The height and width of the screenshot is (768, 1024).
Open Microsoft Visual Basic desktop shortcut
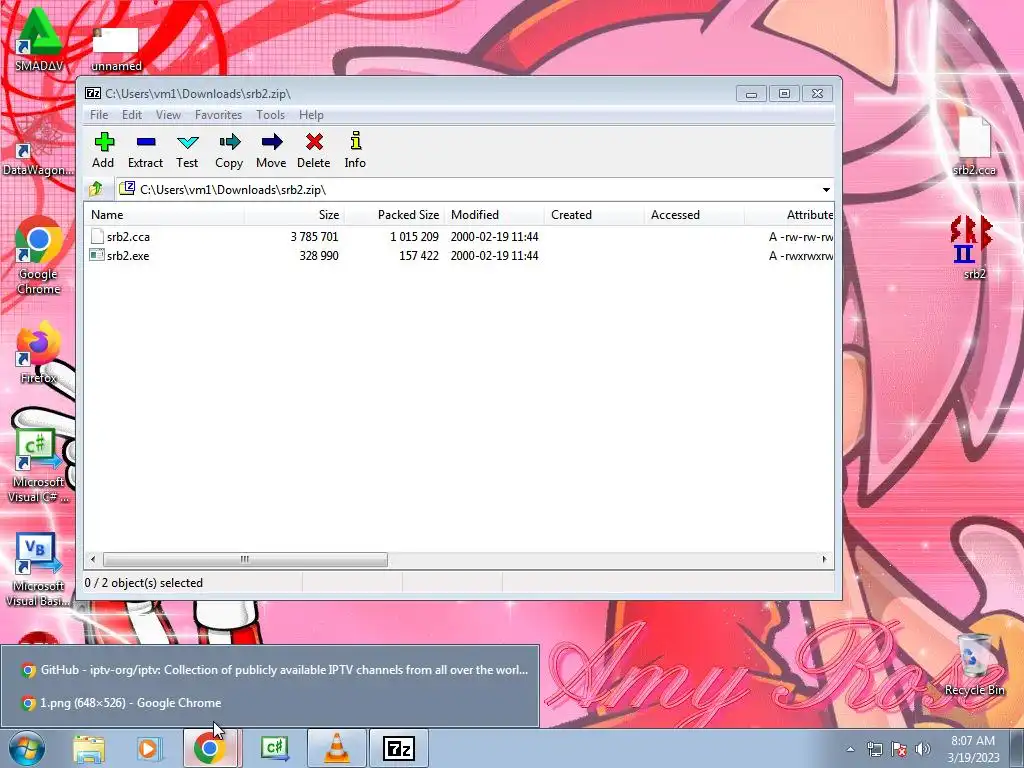38,569
